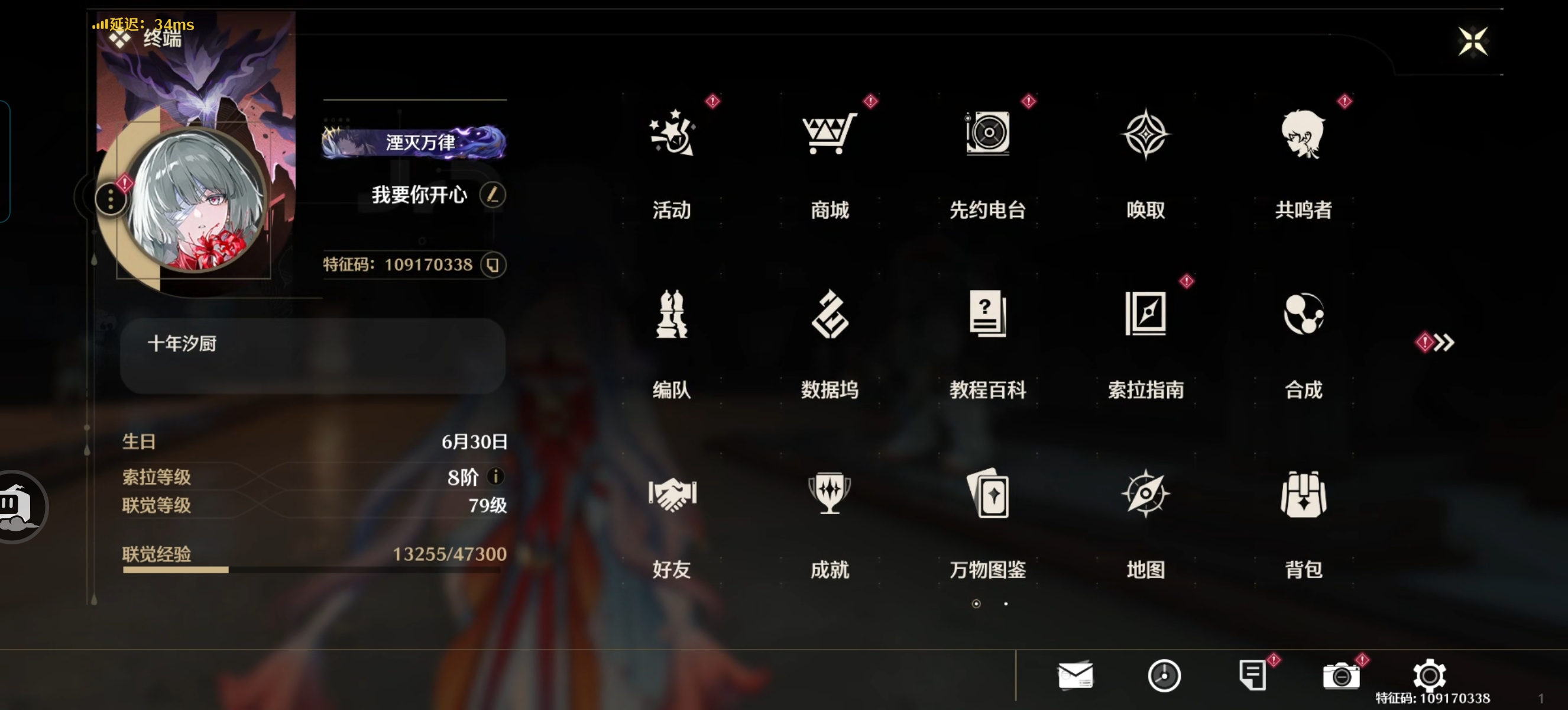Open the 数据坞 data dock icon

coord(830,314)
